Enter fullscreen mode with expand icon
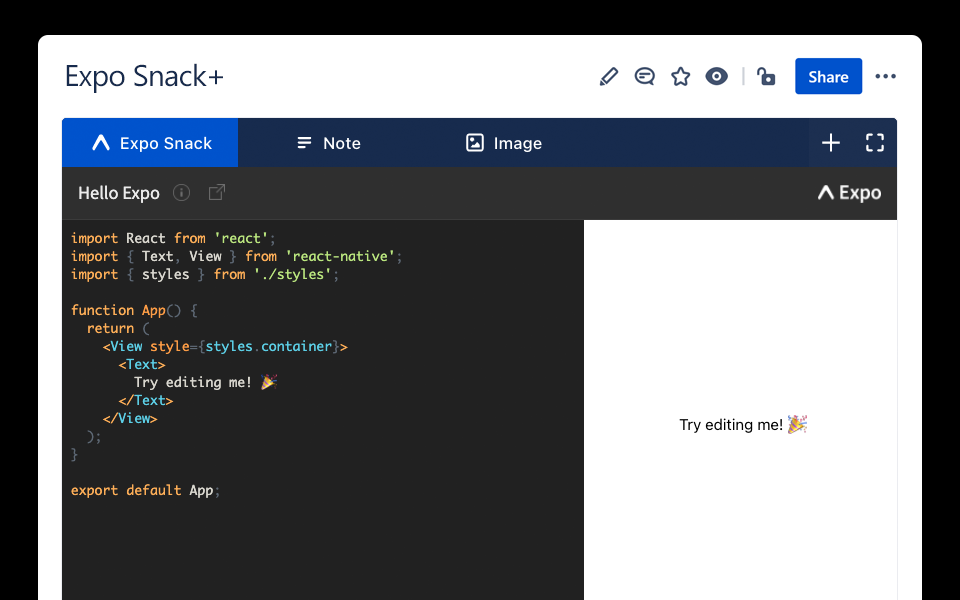This screenshot has width=960, height=600. [875, 143]
